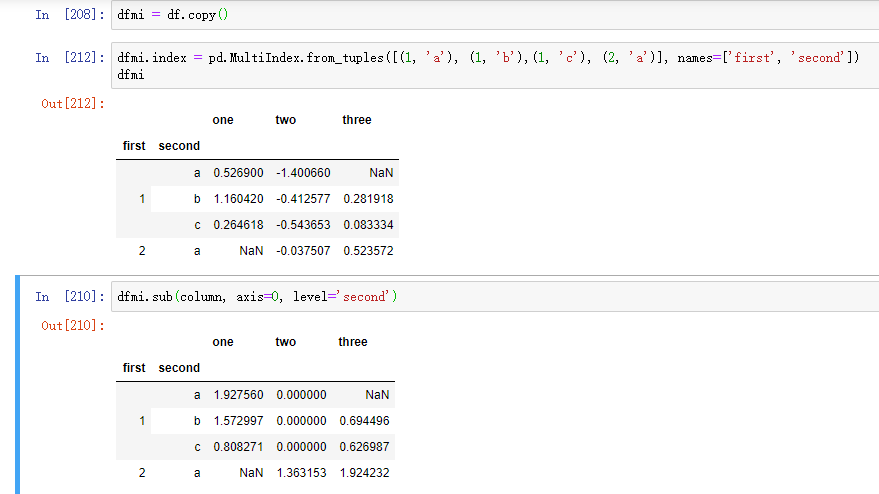Click the Out[212] output prompt
The image size is (879, 494).
click(x=73, y=104)
